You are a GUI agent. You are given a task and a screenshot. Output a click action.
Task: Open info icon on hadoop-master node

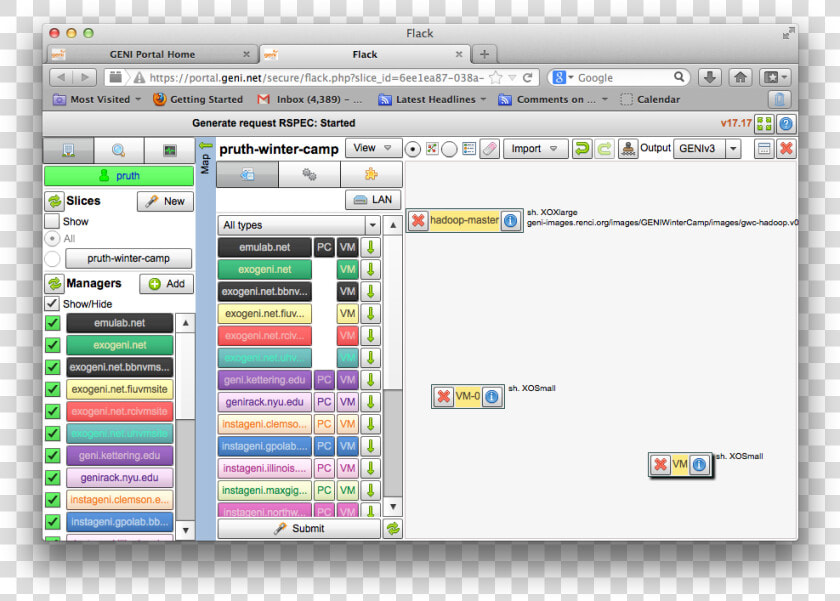pyautogui.click(x=511, y=220)
